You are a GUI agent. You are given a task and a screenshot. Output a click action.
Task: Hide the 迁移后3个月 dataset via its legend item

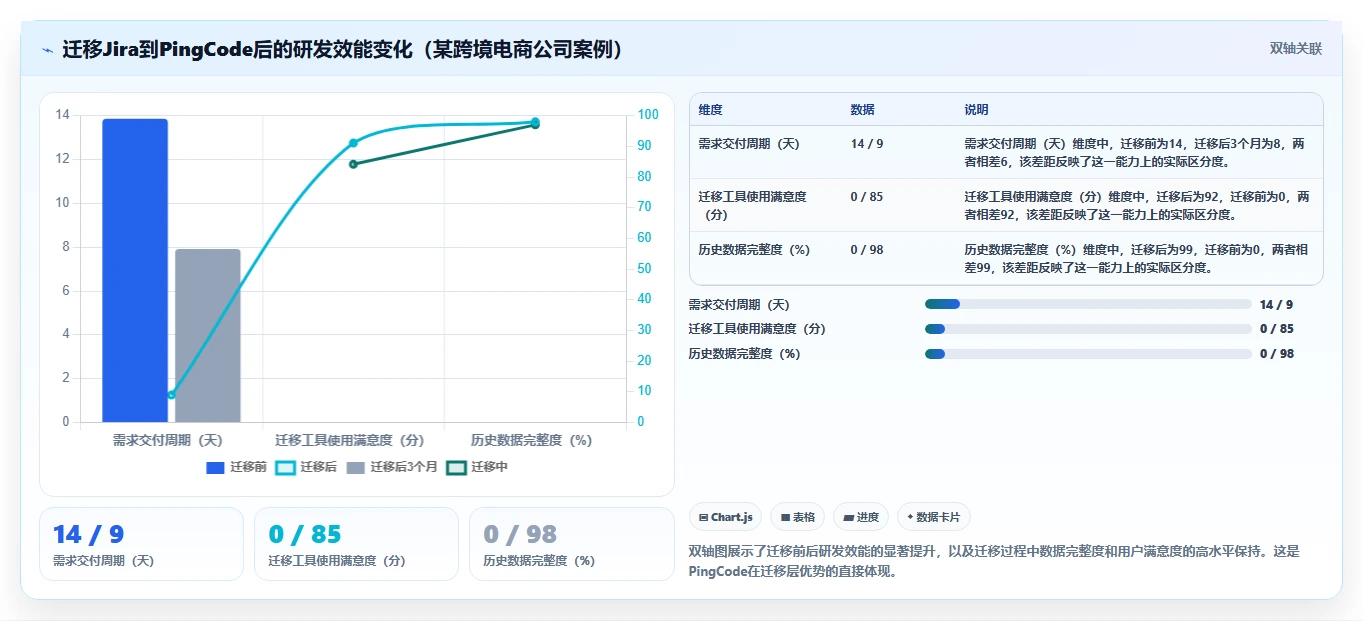pyautogui.click(x=392, y=467)
